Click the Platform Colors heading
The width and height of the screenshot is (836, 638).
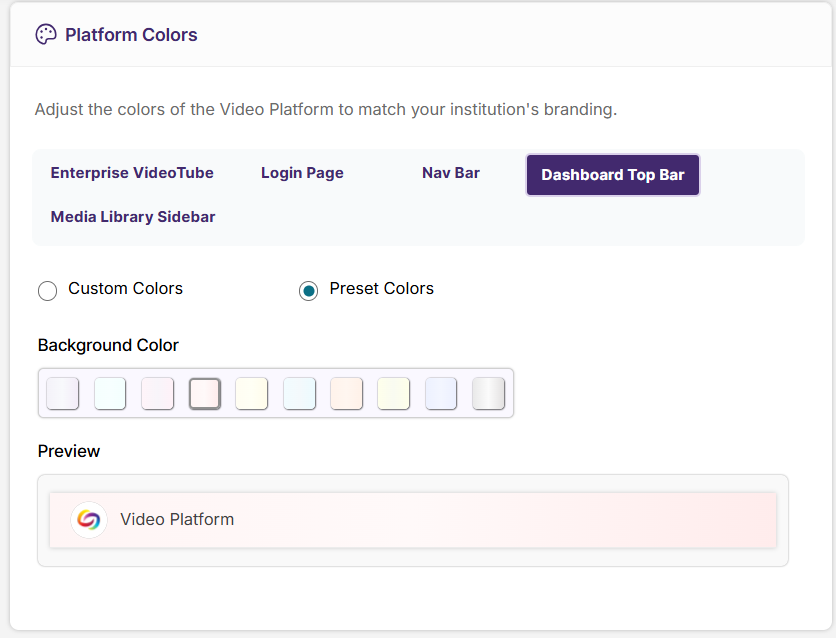point(131,35)
